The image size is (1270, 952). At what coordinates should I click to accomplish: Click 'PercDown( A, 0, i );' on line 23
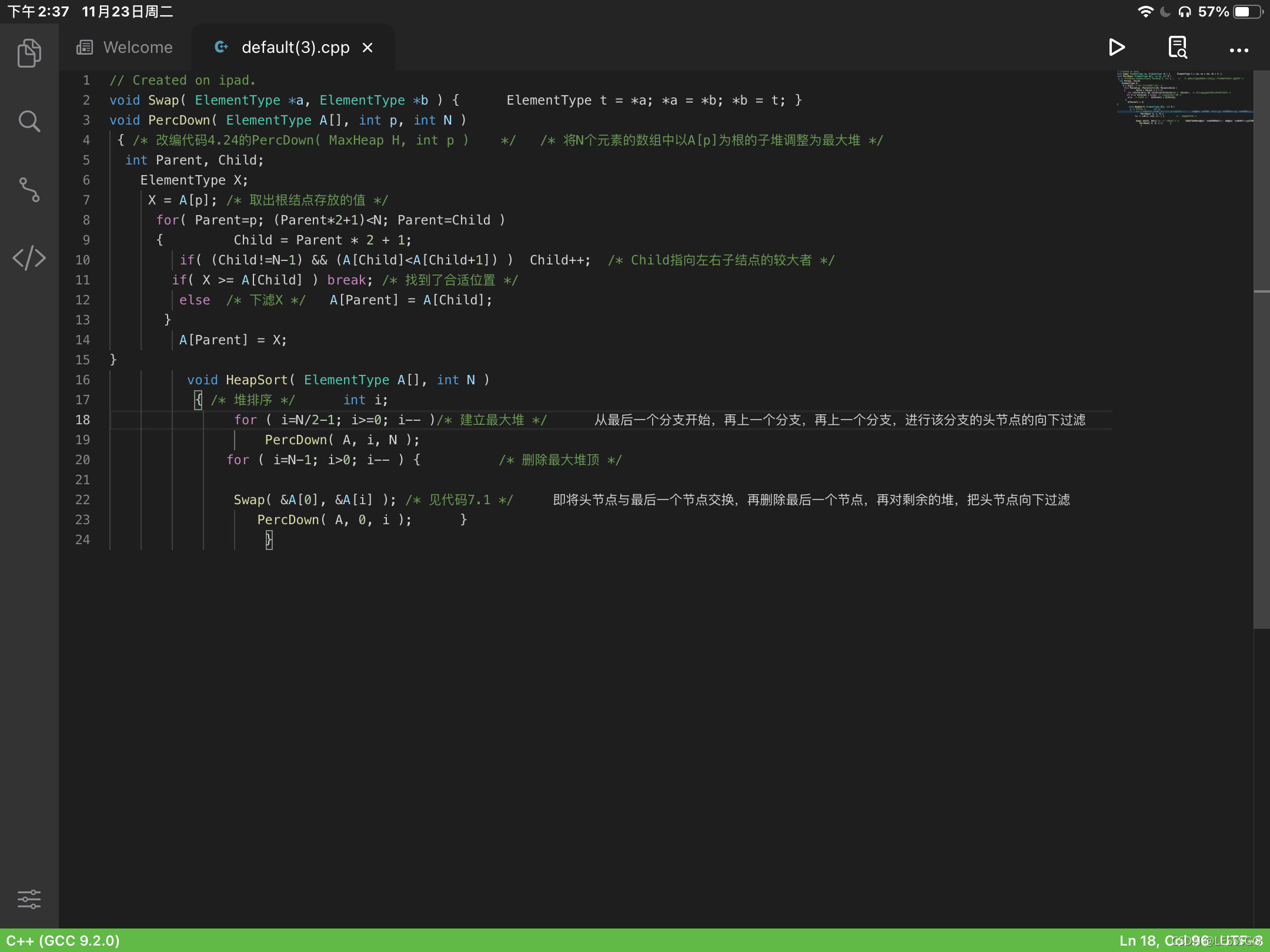335,520
